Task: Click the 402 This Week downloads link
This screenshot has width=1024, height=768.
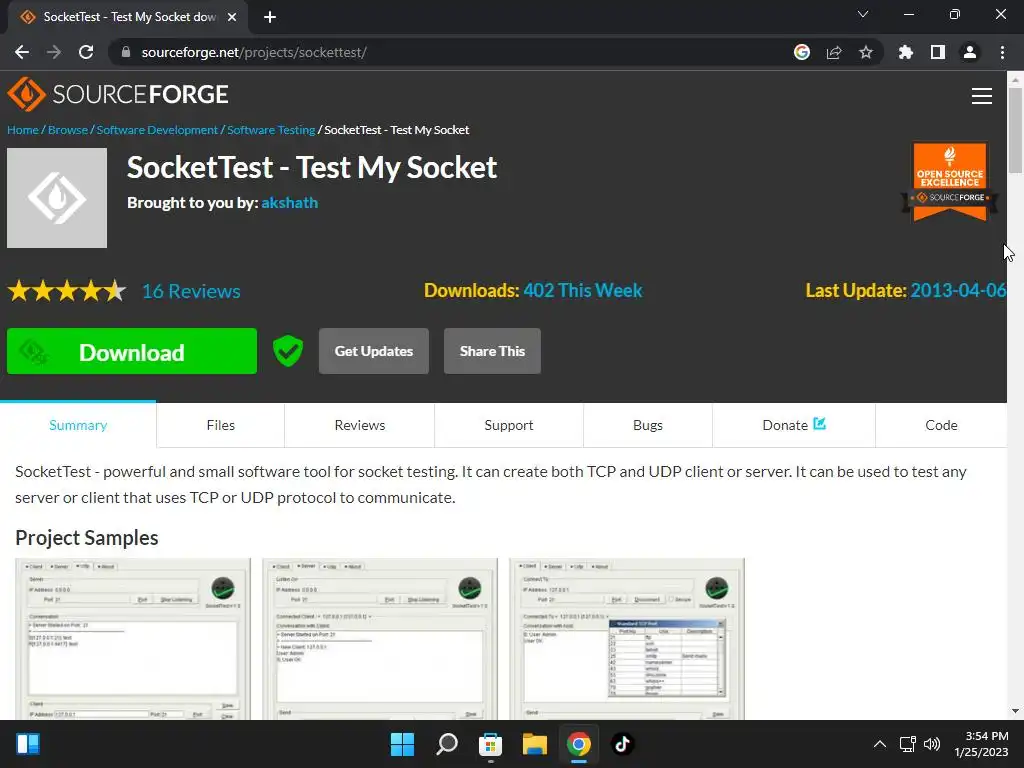Action: coord(583,291)
